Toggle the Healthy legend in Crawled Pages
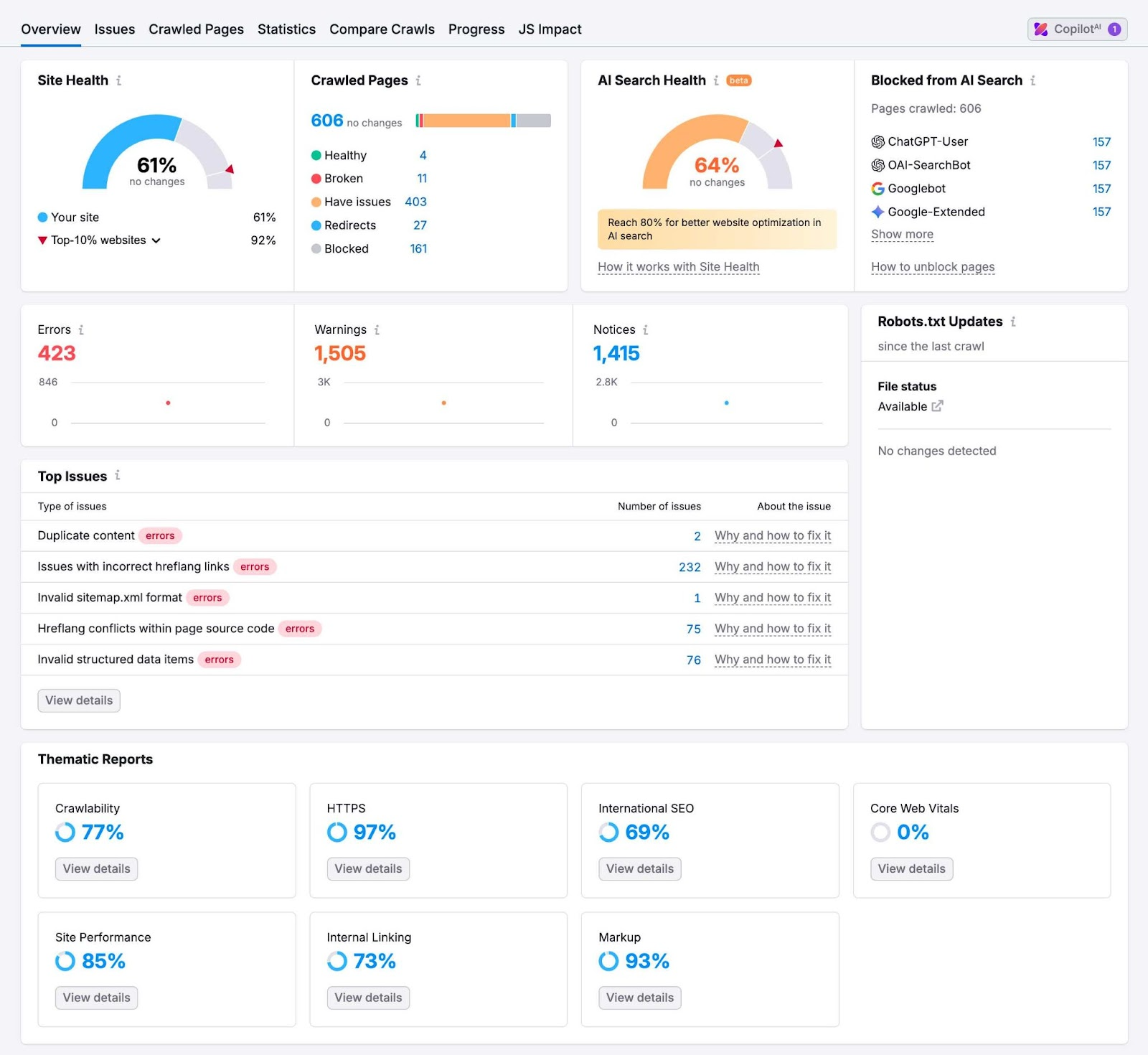This screenshot has width=1148, height=1055. coord(344,155)
